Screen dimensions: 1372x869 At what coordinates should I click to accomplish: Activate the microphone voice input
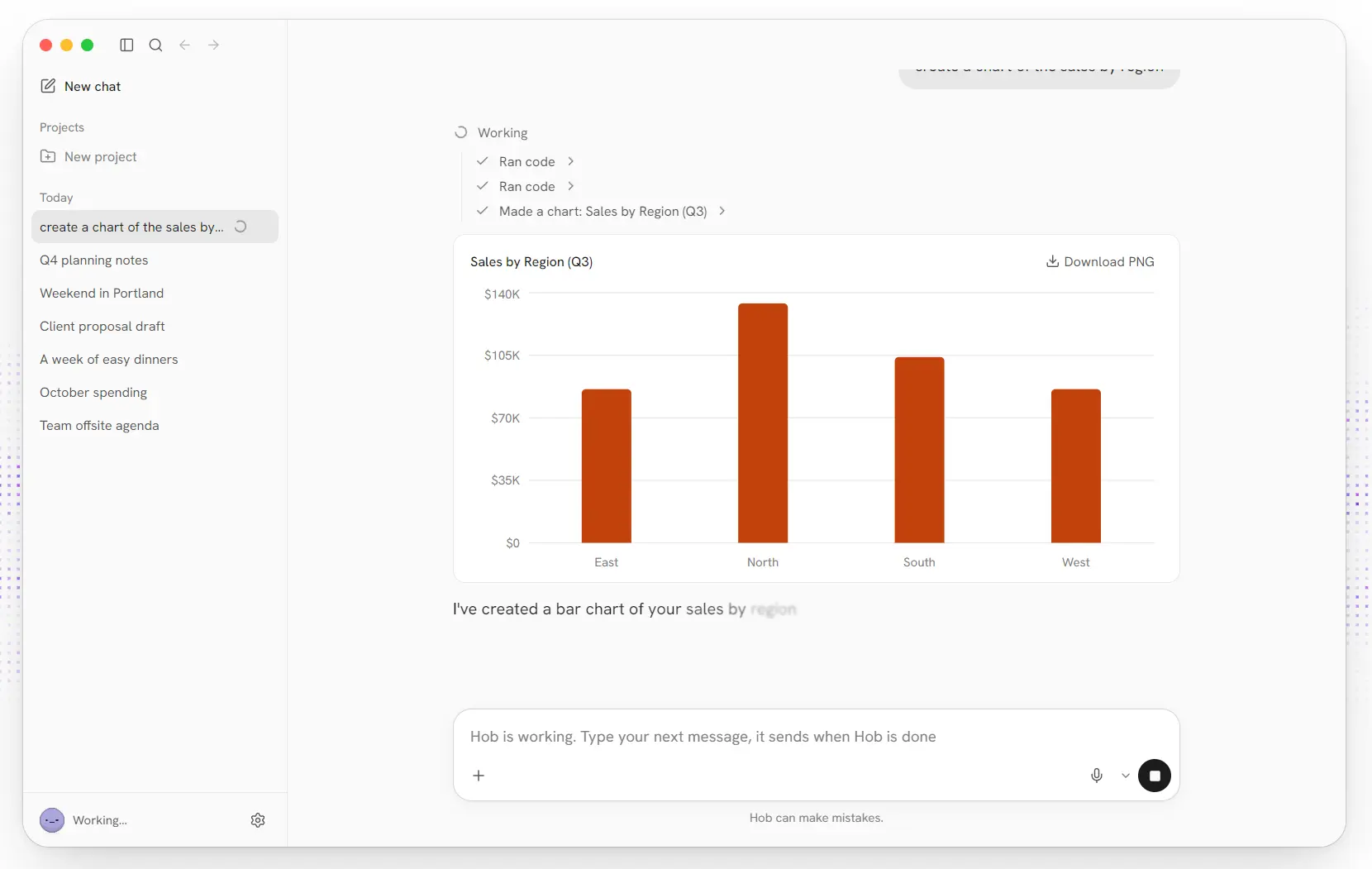(1097, 776)
